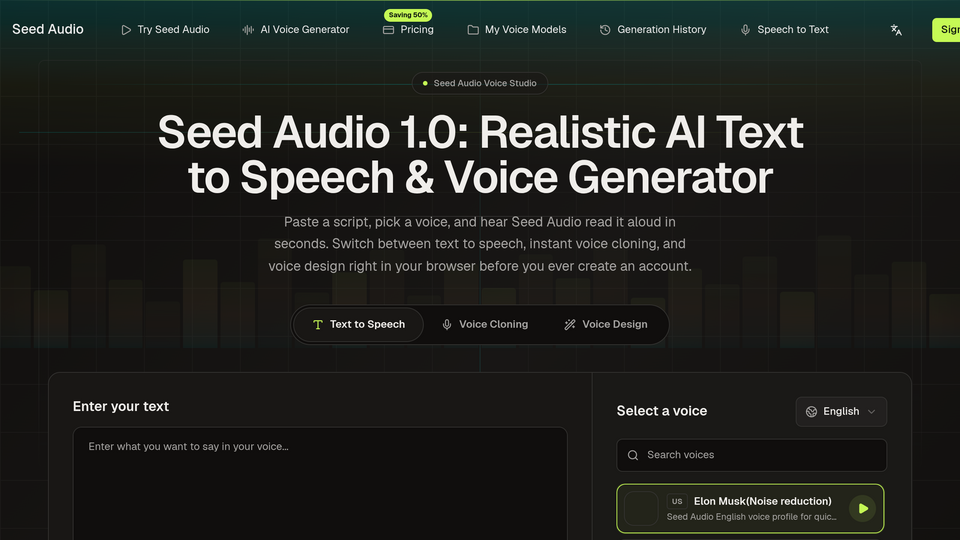Click the play icon beside Try Seed Audio

point(126,30)
